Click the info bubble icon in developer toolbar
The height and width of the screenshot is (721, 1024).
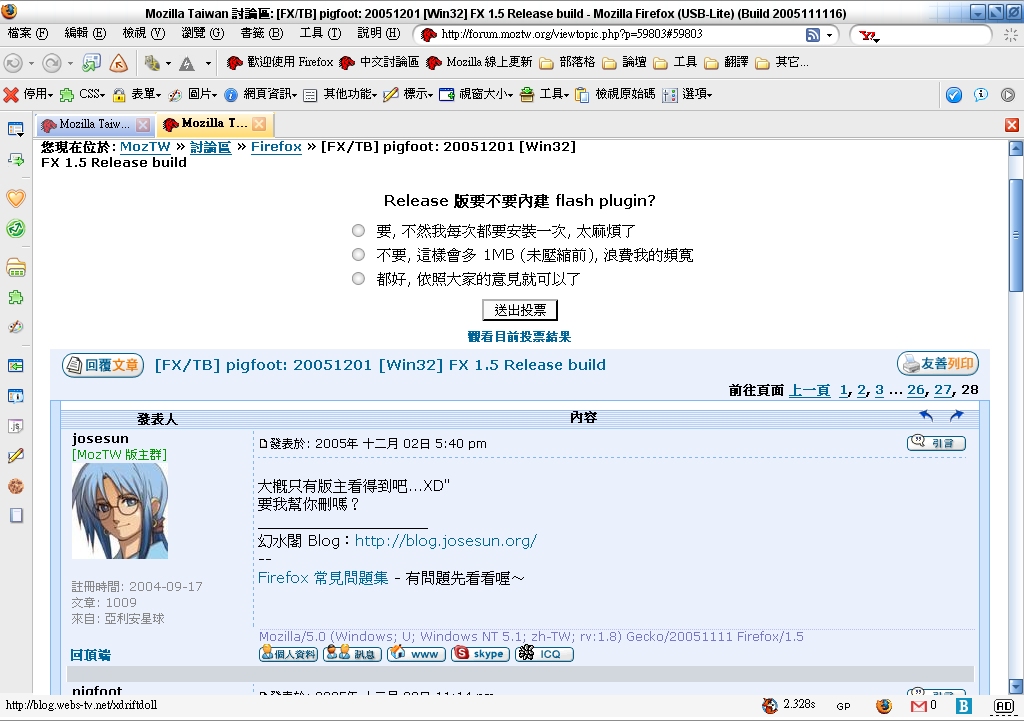(x=980, y=95)
